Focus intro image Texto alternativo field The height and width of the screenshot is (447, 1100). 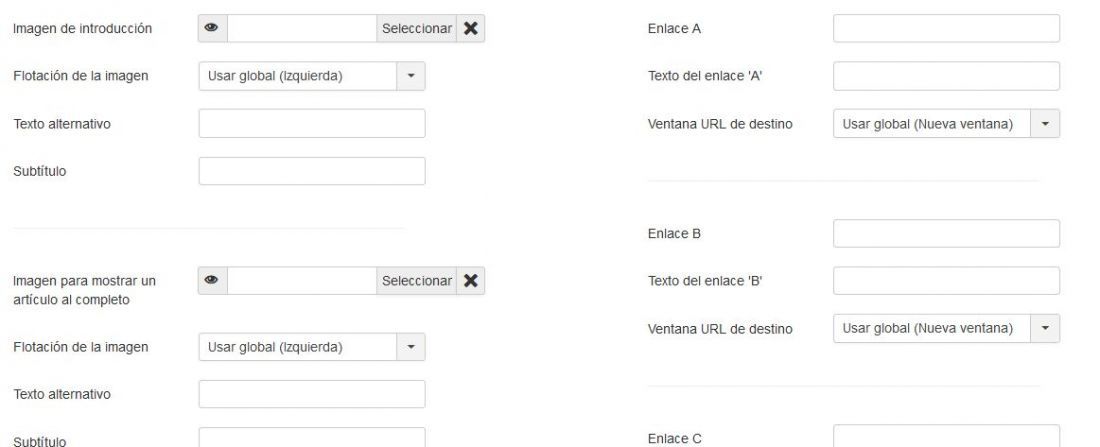tap(311, 124)
